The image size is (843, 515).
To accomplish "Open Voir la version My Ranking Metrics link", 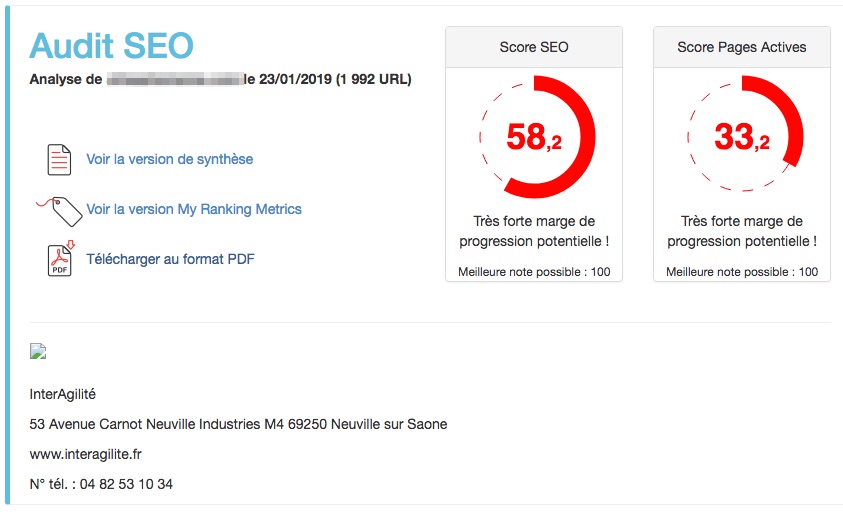I will 194,209.
